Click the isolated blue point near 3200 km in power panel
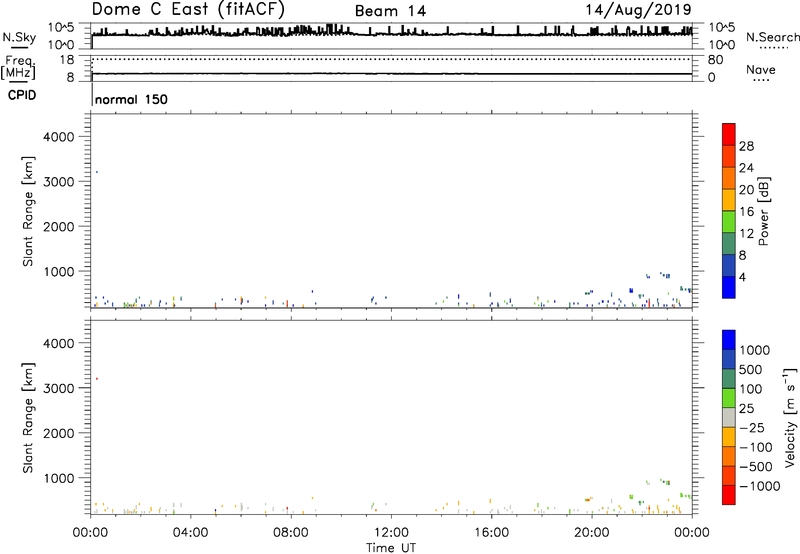The width and height of the screenshot is (800, 554). point(97,172)
